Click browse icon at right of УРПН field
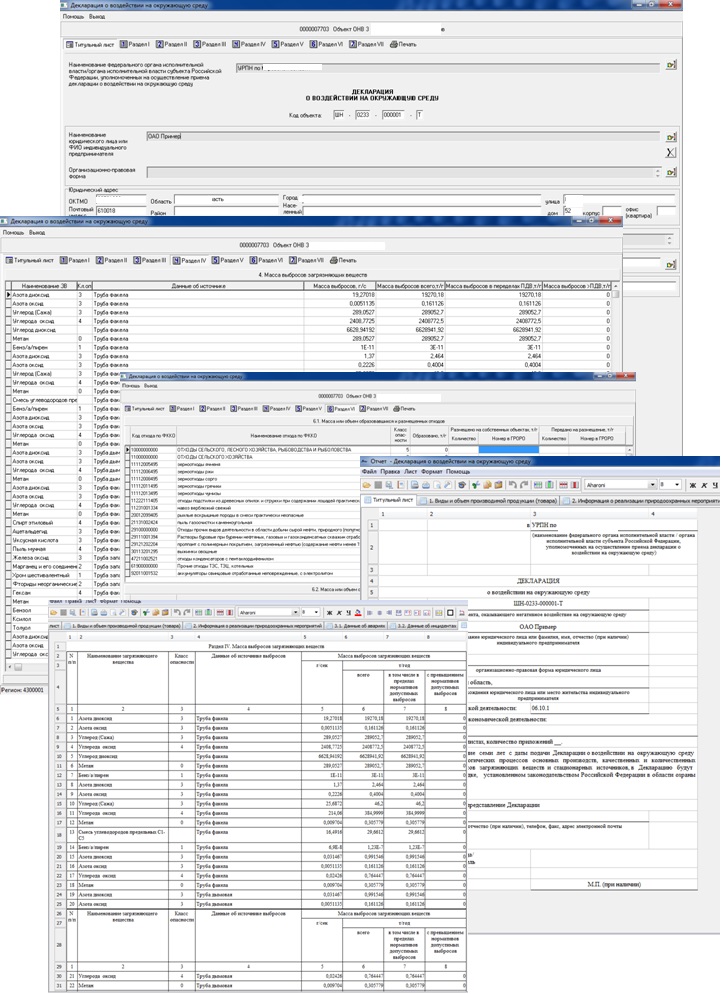 (671, 66)
